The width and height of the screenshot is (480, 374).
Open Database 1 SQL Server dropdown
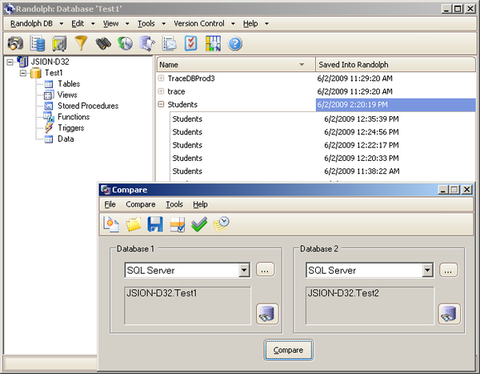244,270
